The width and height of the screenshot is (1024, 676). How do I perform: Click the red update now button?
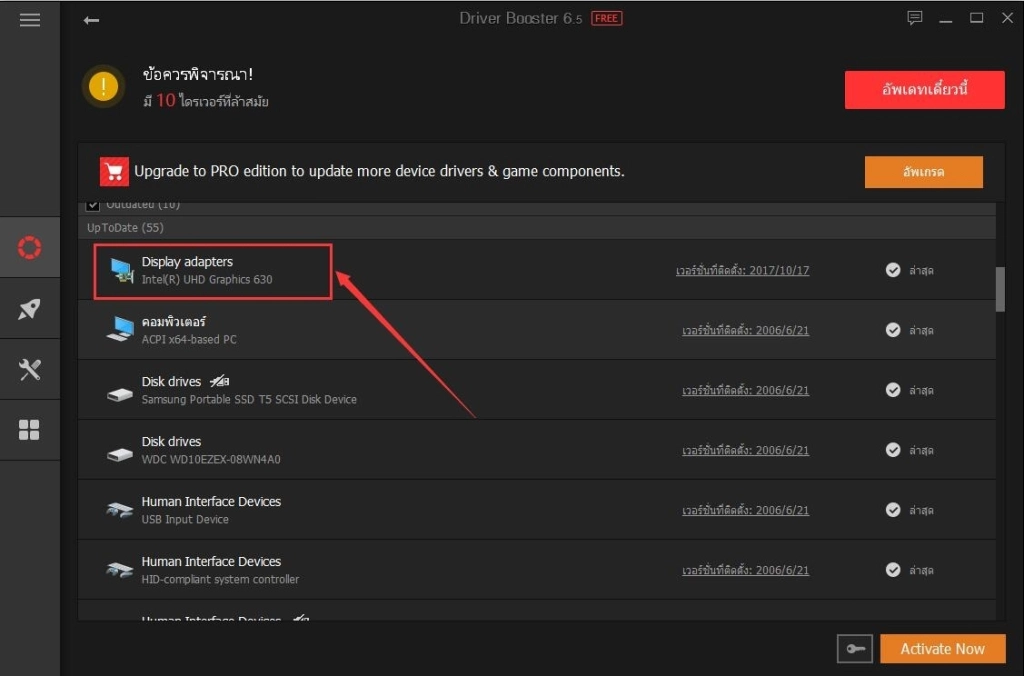(924, 89)
